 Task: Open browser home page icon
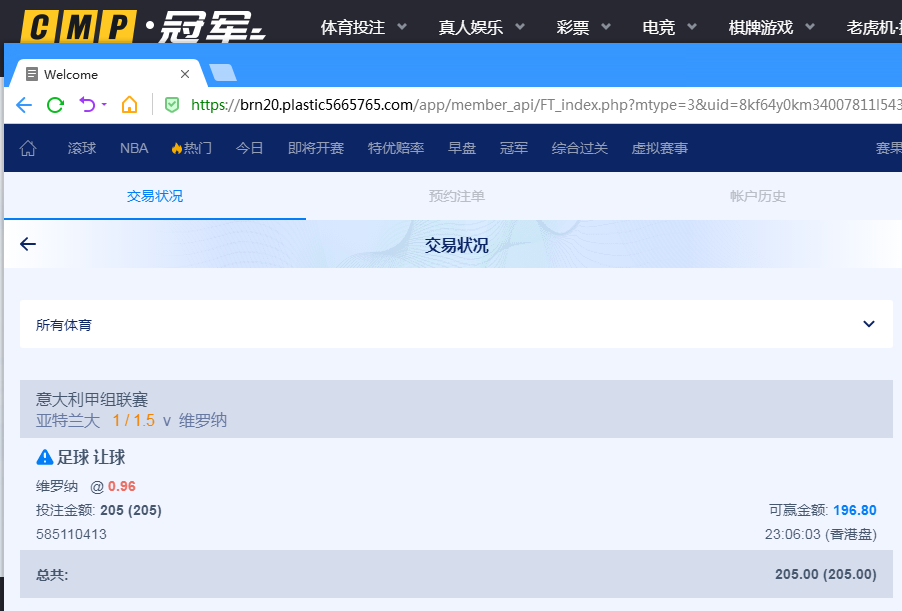(128, 105)
